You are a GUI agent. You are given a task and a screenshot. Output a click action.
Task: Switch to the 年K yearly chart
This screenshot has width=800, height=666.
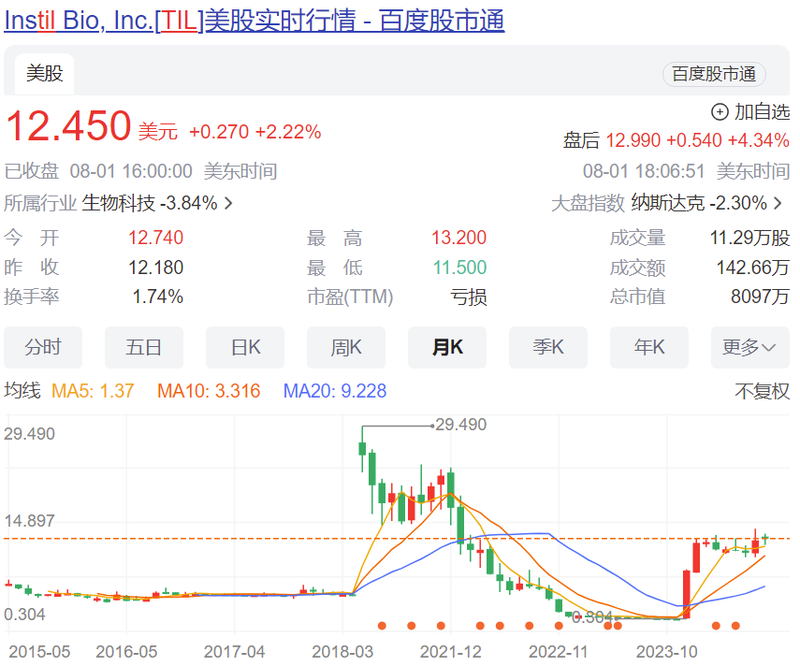click(x=649, y=347)
